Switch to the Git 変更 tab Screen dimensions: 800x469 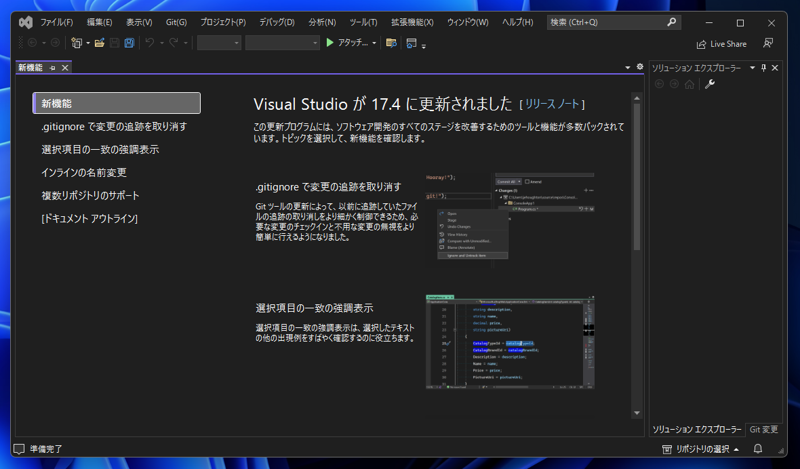(763, 430)
